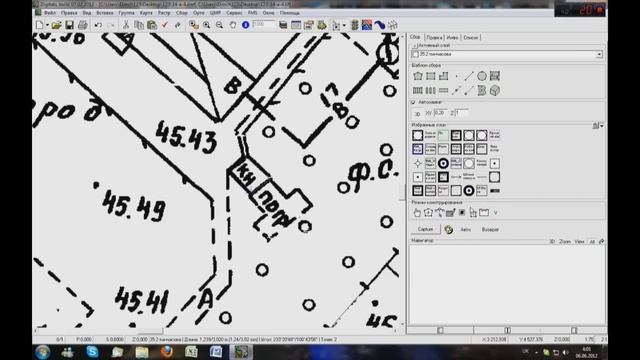Zoom out with the magnifier minus icon
Image resolution: width=640 pixels, height=360 pixels.
pyautogui.click(x=220, y=25)
